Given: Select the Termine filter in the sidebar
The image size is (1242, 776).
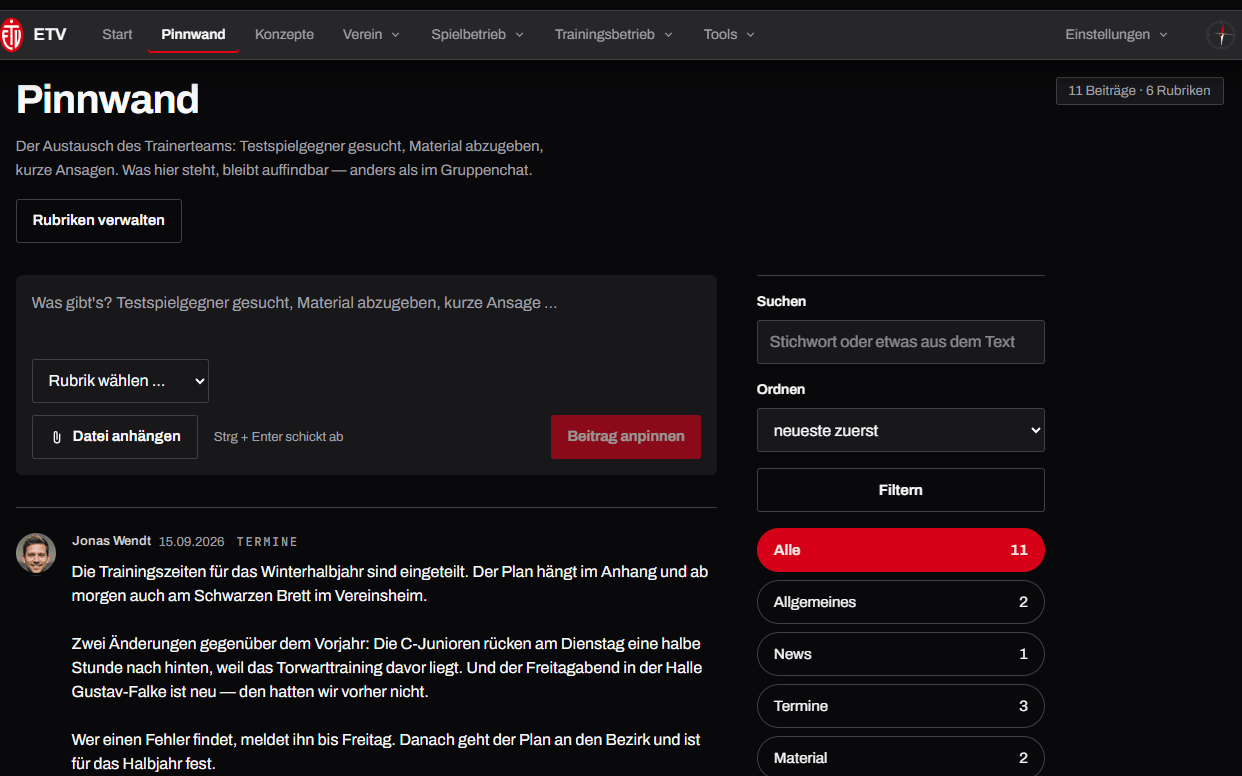Looking at the screenshot, I should [x=901, y=706].
